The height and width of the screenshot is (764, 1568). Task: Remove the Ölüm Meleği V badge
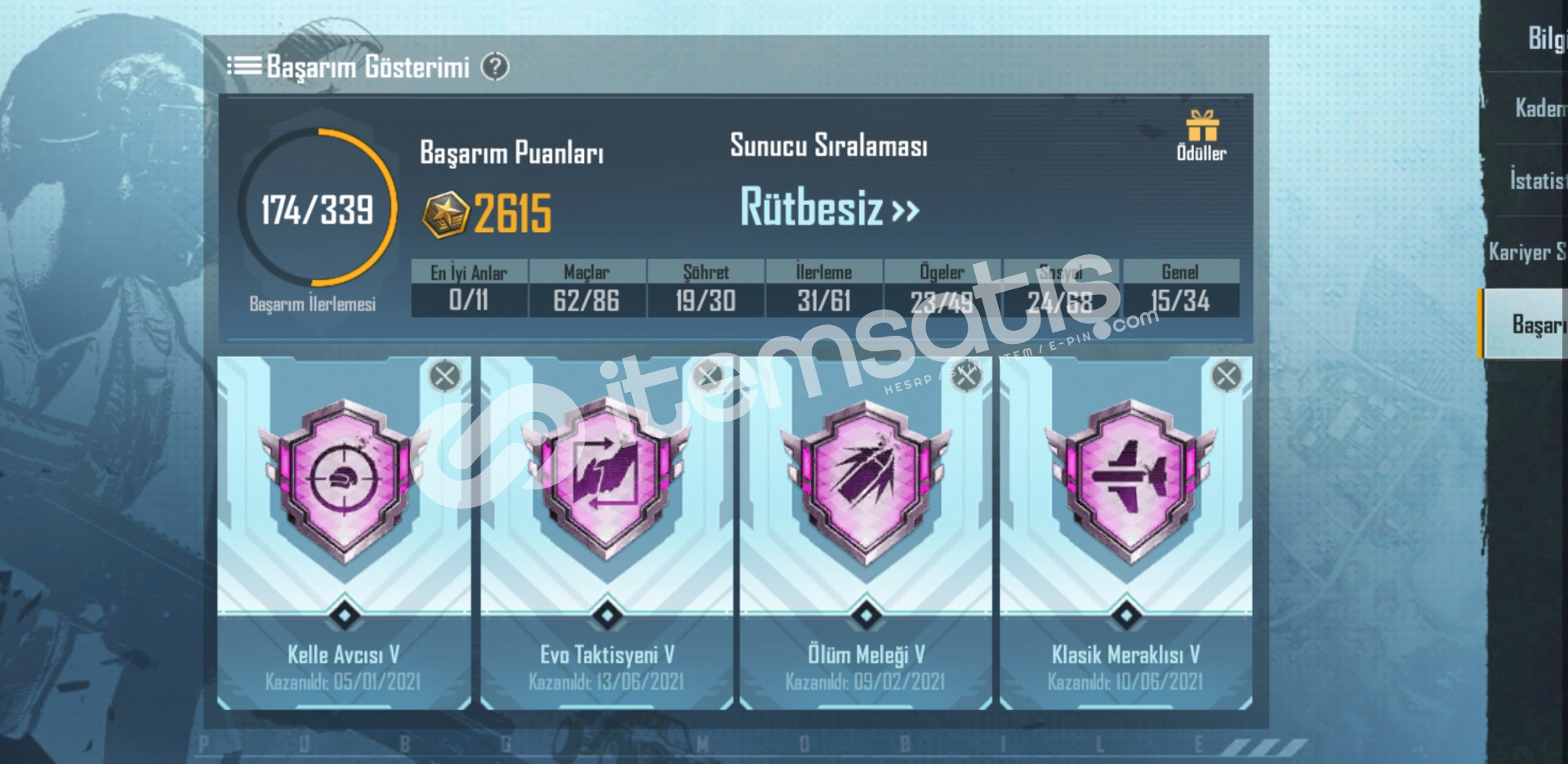967,376
